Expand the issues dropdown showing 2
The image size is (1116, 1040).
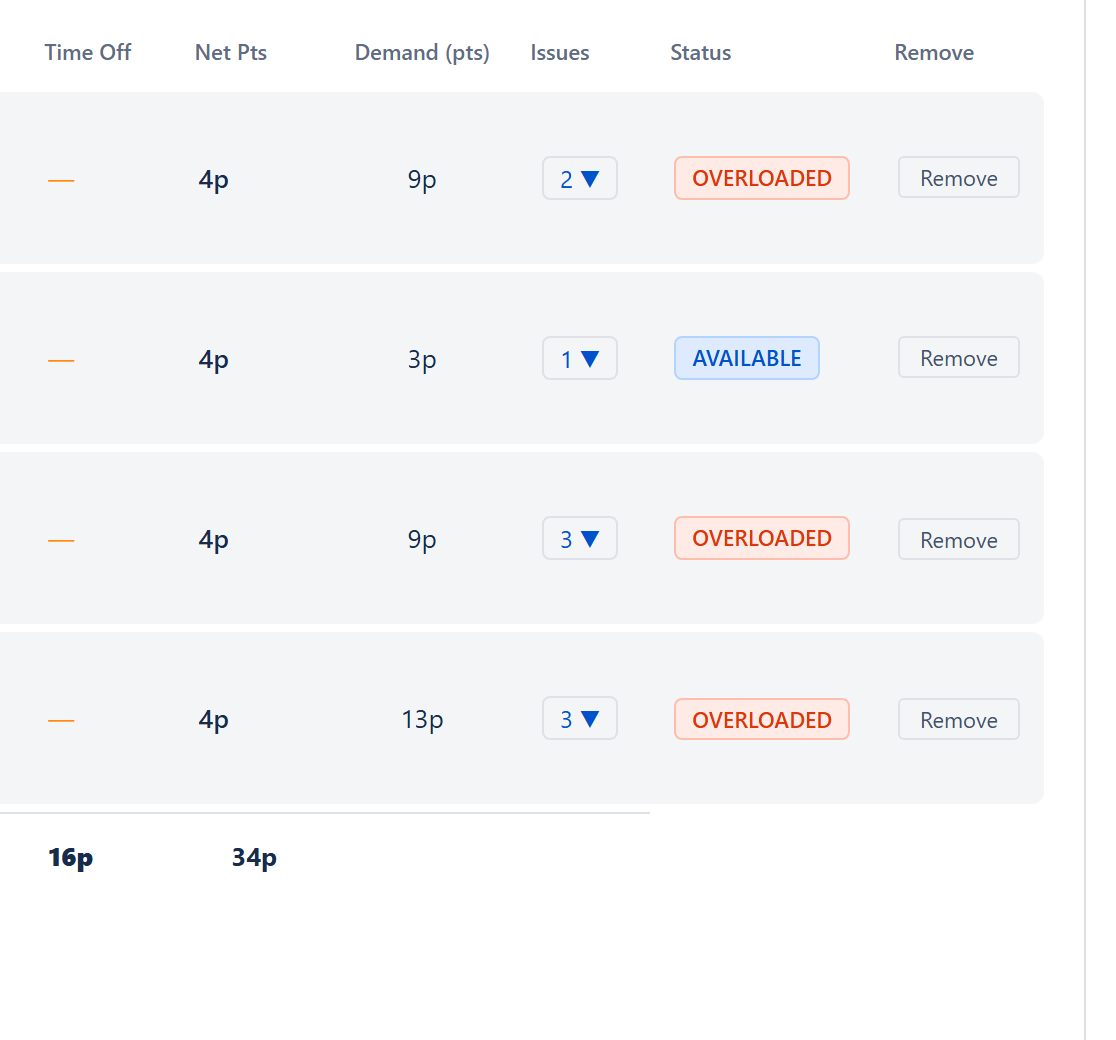tap(579, 178)
